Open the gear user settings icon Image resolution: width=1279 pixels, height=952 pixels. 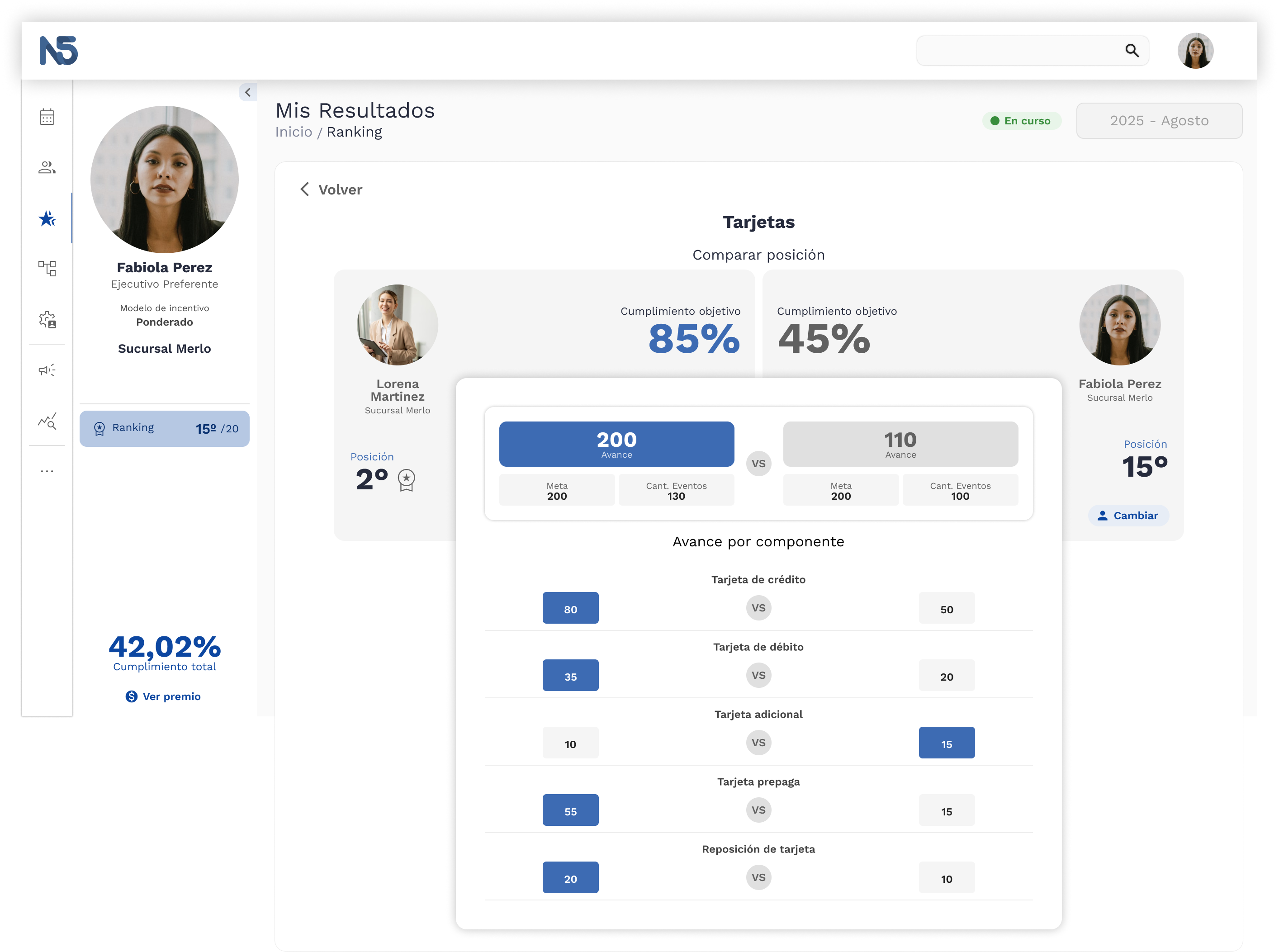[x=47, y=319]
